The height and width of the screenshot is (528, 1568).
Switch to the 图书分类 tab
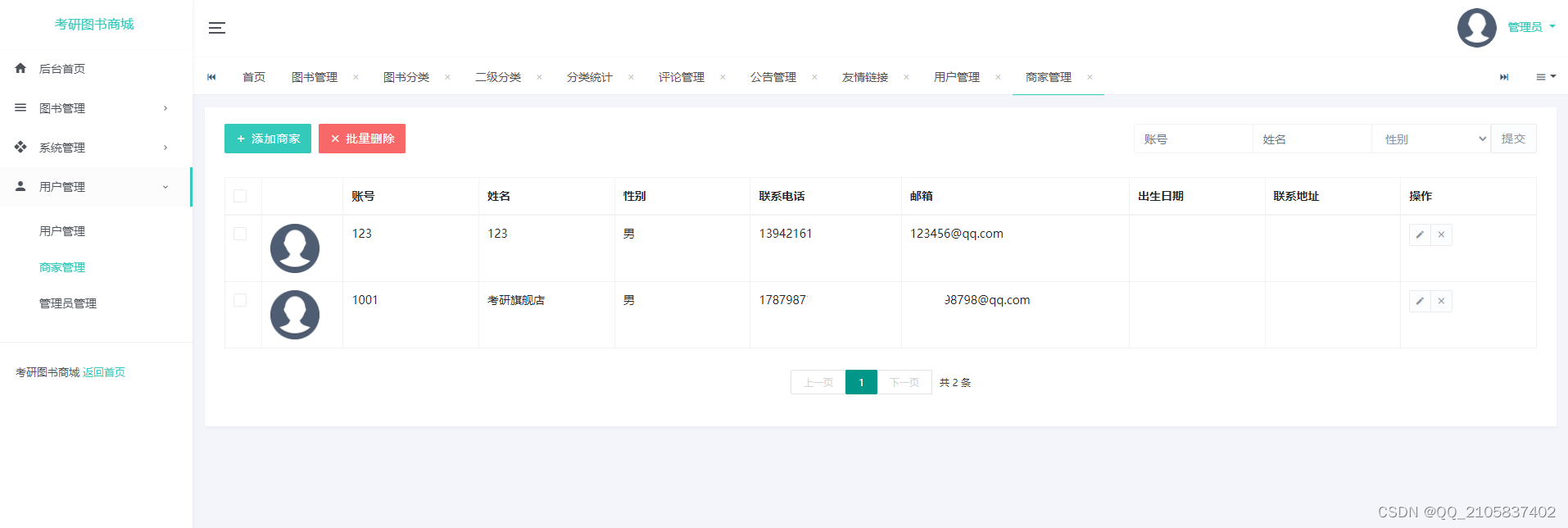pyautogui.click(x=406, y=77)
